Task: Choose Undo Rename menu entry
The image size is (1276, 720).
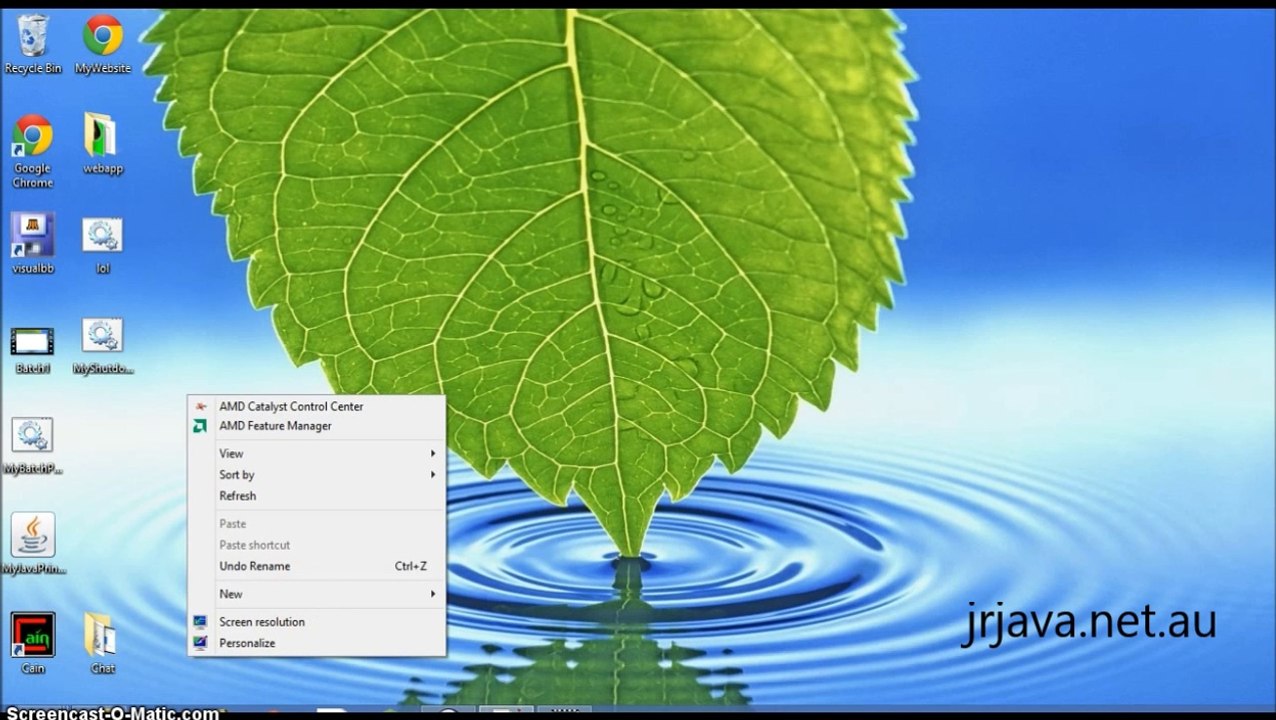Action: pos(316,566)
